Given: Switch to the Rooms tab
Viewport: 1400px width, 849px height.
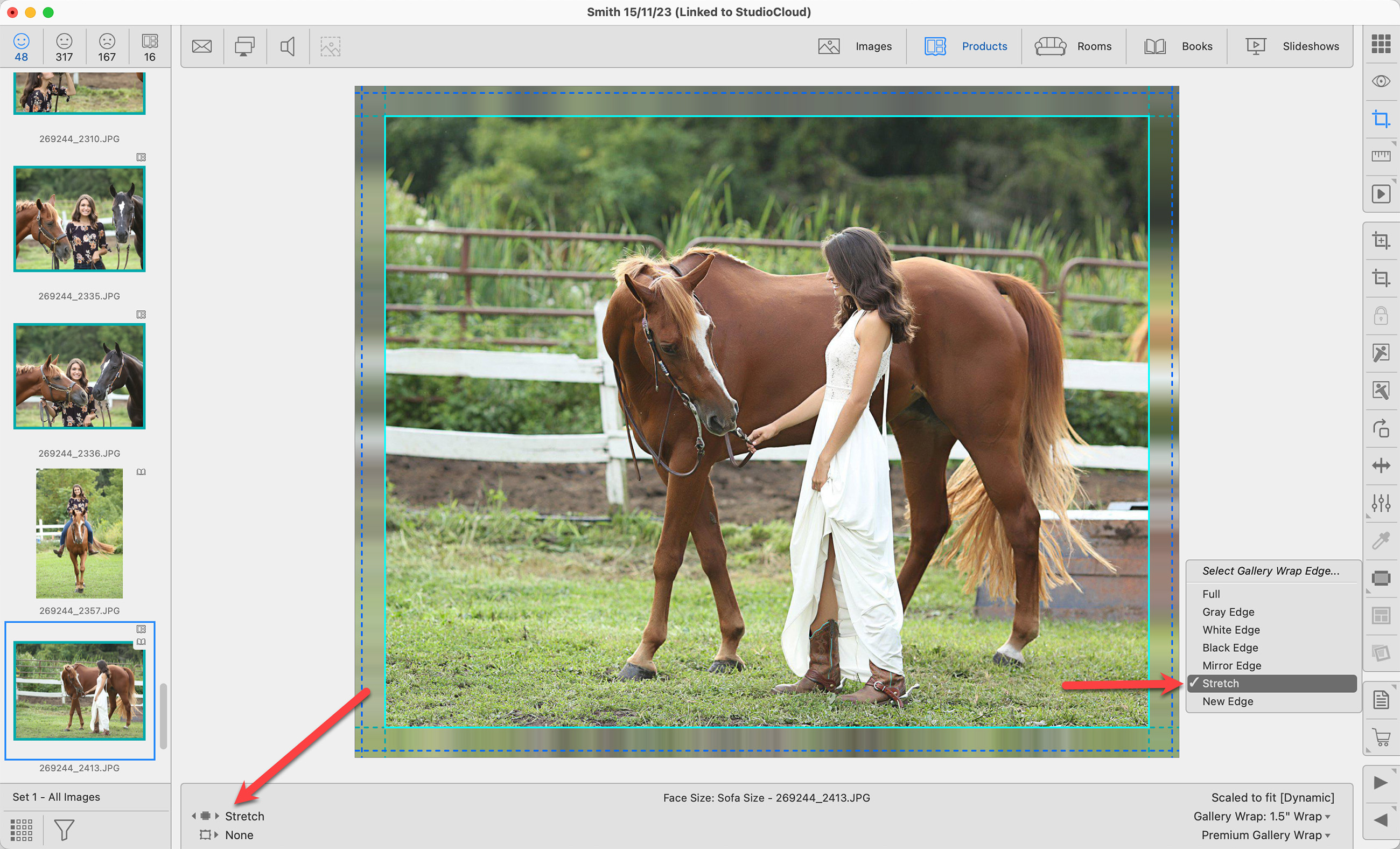Looking at the screenshot, I should (x=1073, y=46).
